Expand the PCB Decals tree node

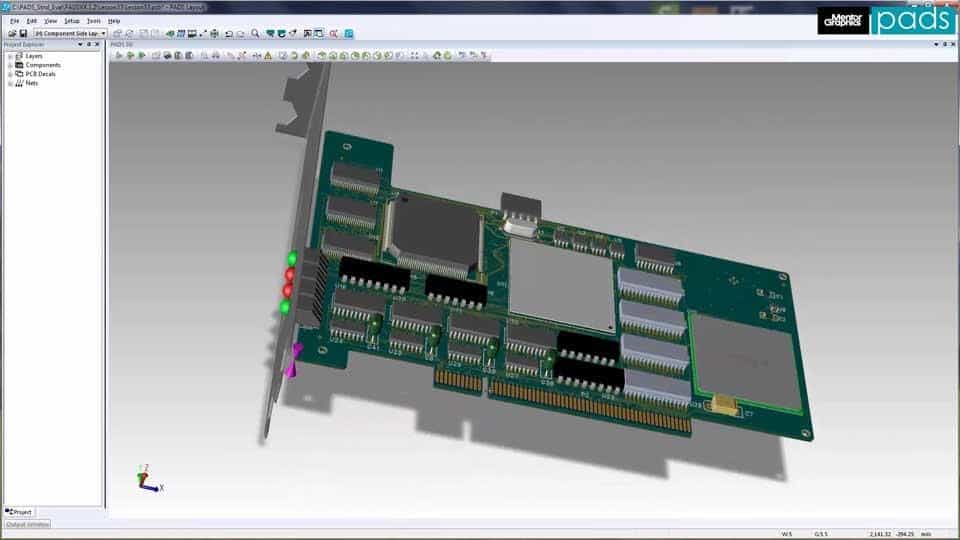point(10,74)
